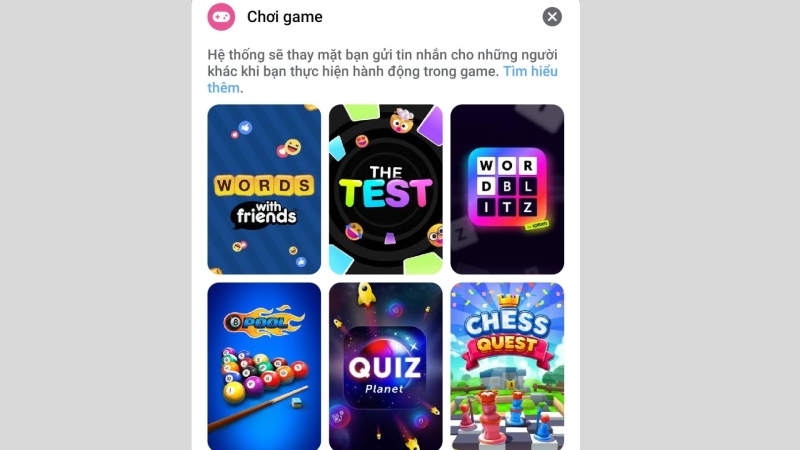Click the pink game controller icon
Screen dimensions: 800x450
click(221, 17)
